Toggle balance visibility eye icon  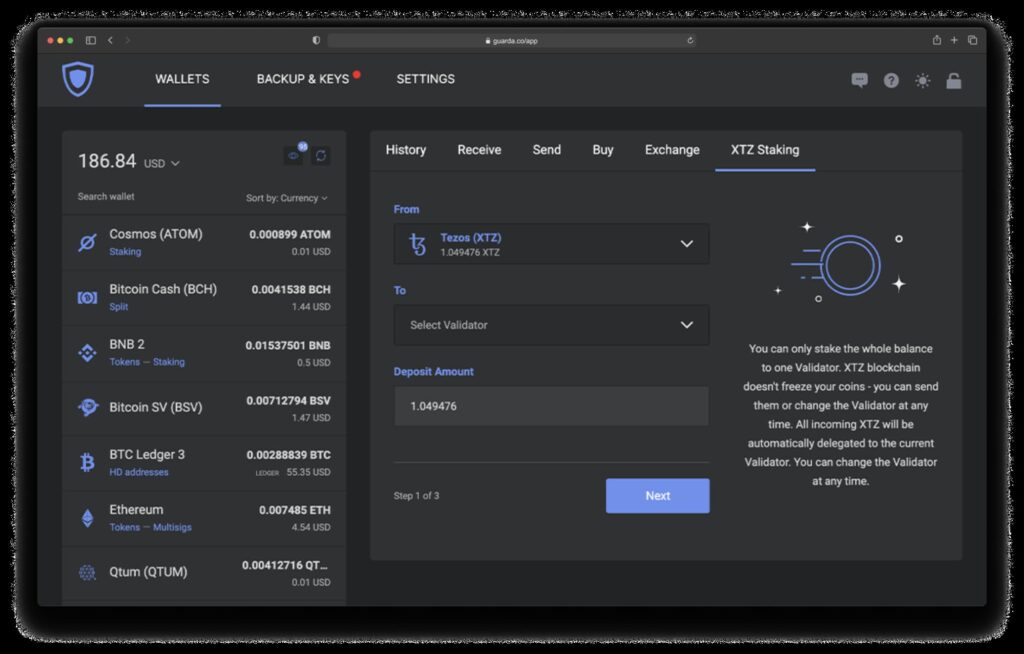tap(294, 156)
